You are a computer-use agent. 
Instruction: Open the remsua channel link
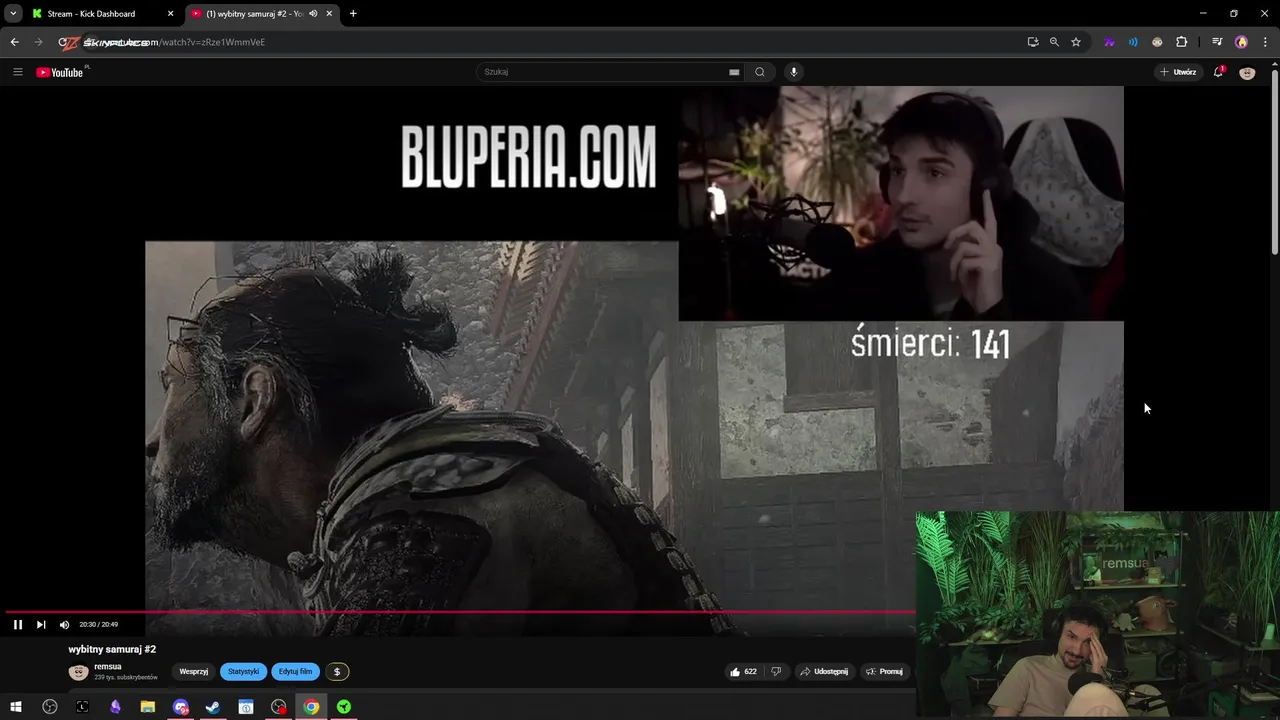[x=108, y=667]
